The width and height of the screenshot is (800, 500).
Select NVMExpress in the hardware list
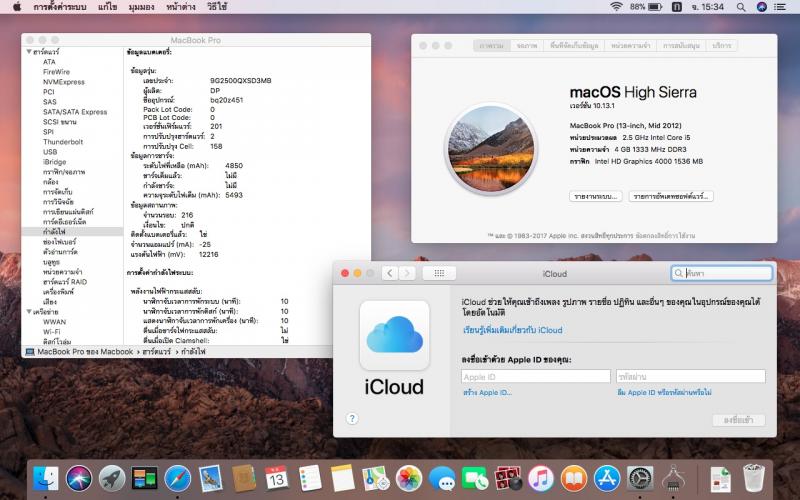pos(64,82)
